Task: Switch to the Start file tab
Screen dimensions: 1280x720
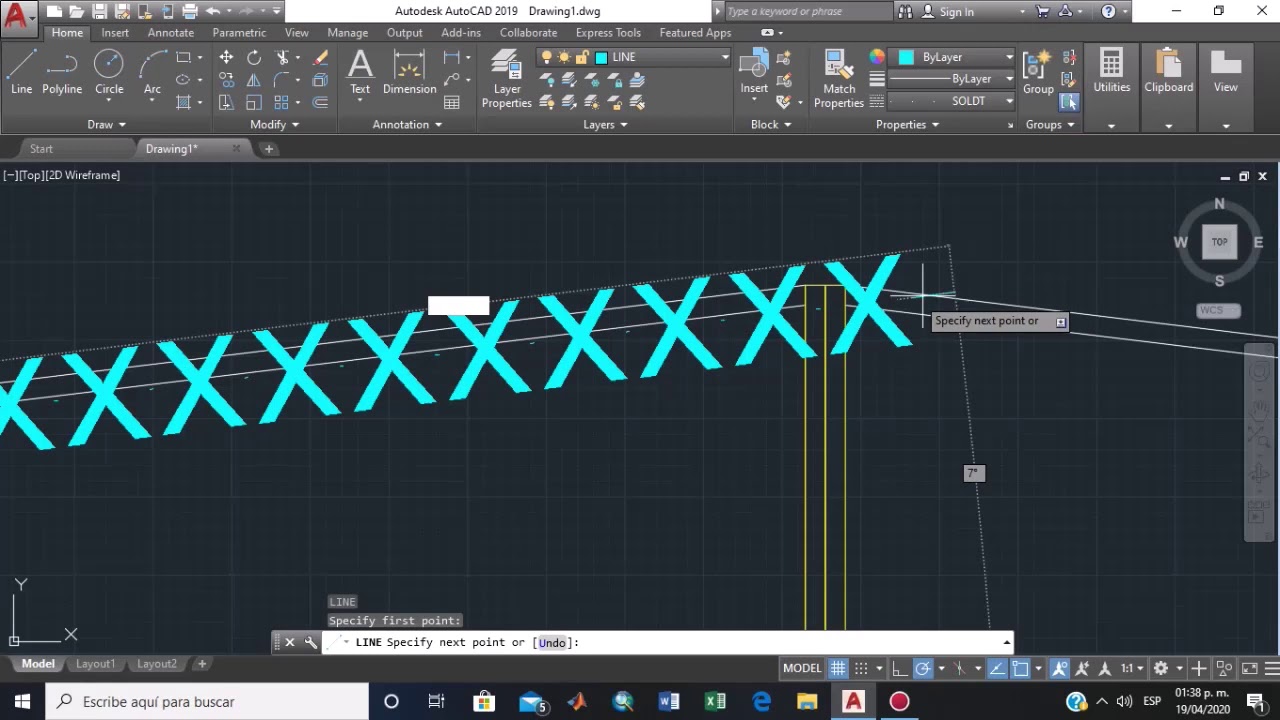Action: (x=41, y=148)
